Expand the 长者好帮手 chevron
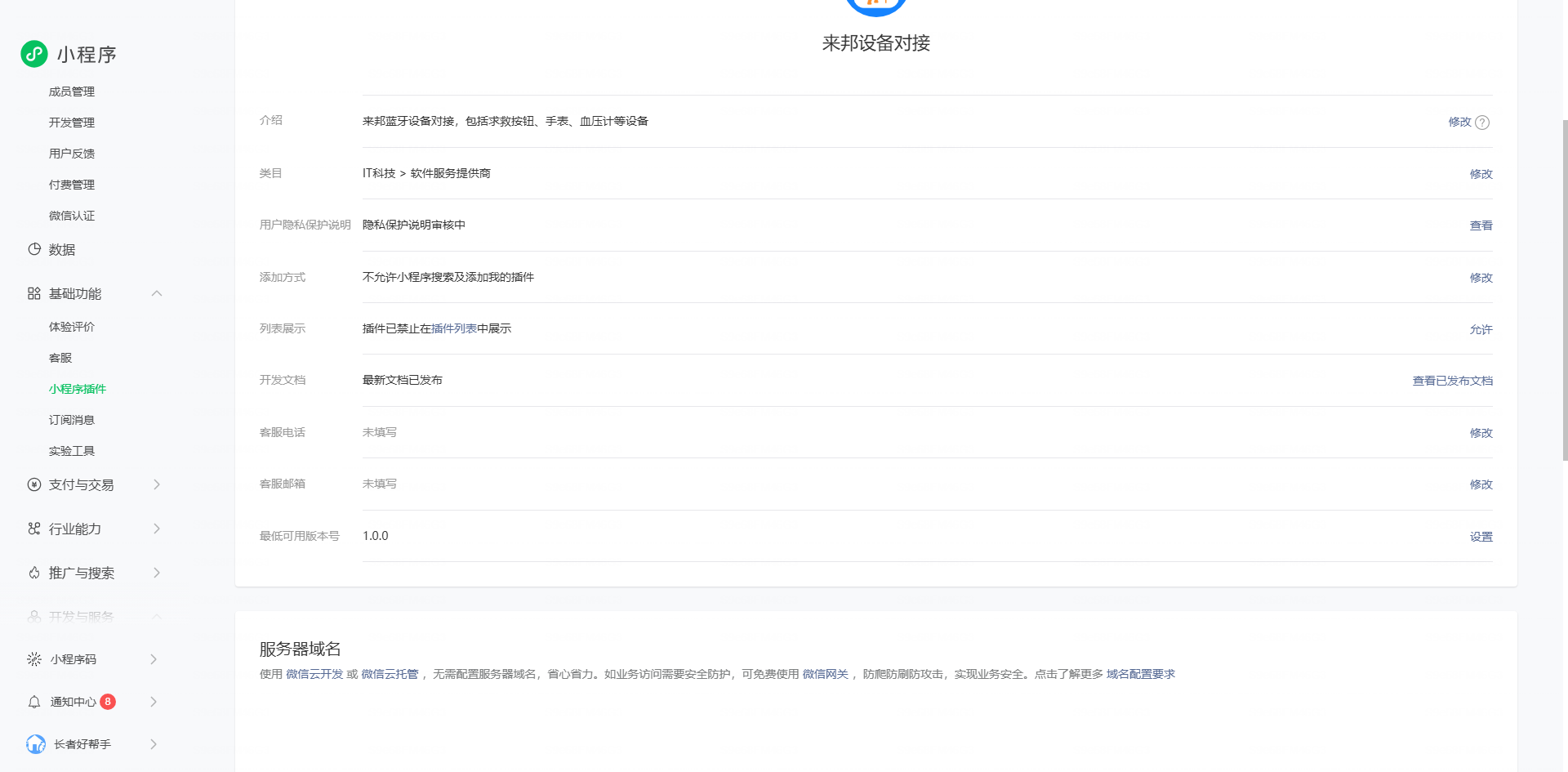Viewport: 1568px width, 772px height. click(x=154, y=744)
